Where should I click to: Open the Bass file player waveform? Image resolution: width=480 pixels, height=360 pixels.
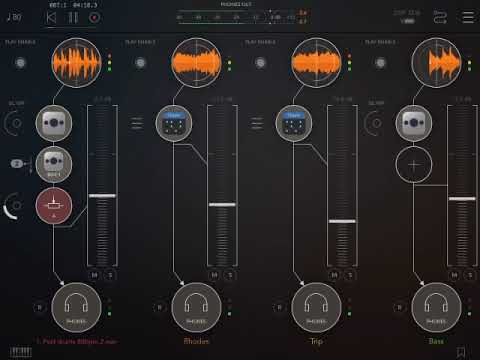pos(436,63)
